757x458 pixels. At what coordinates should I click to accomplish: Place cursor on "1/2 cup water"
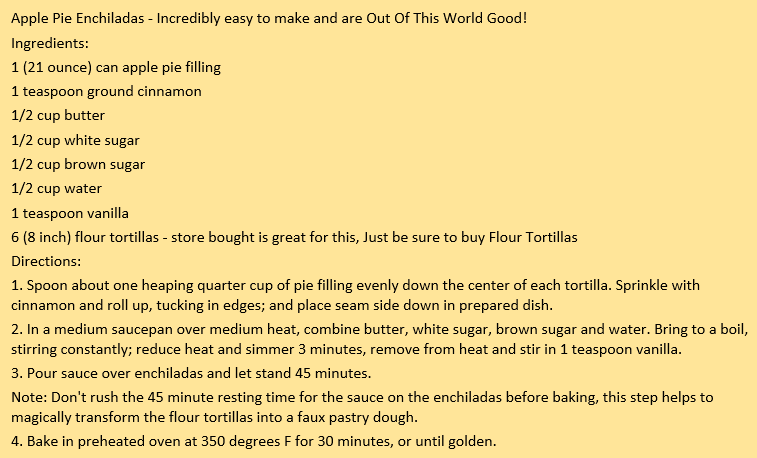pyautogui.click(x=56, y=188)
